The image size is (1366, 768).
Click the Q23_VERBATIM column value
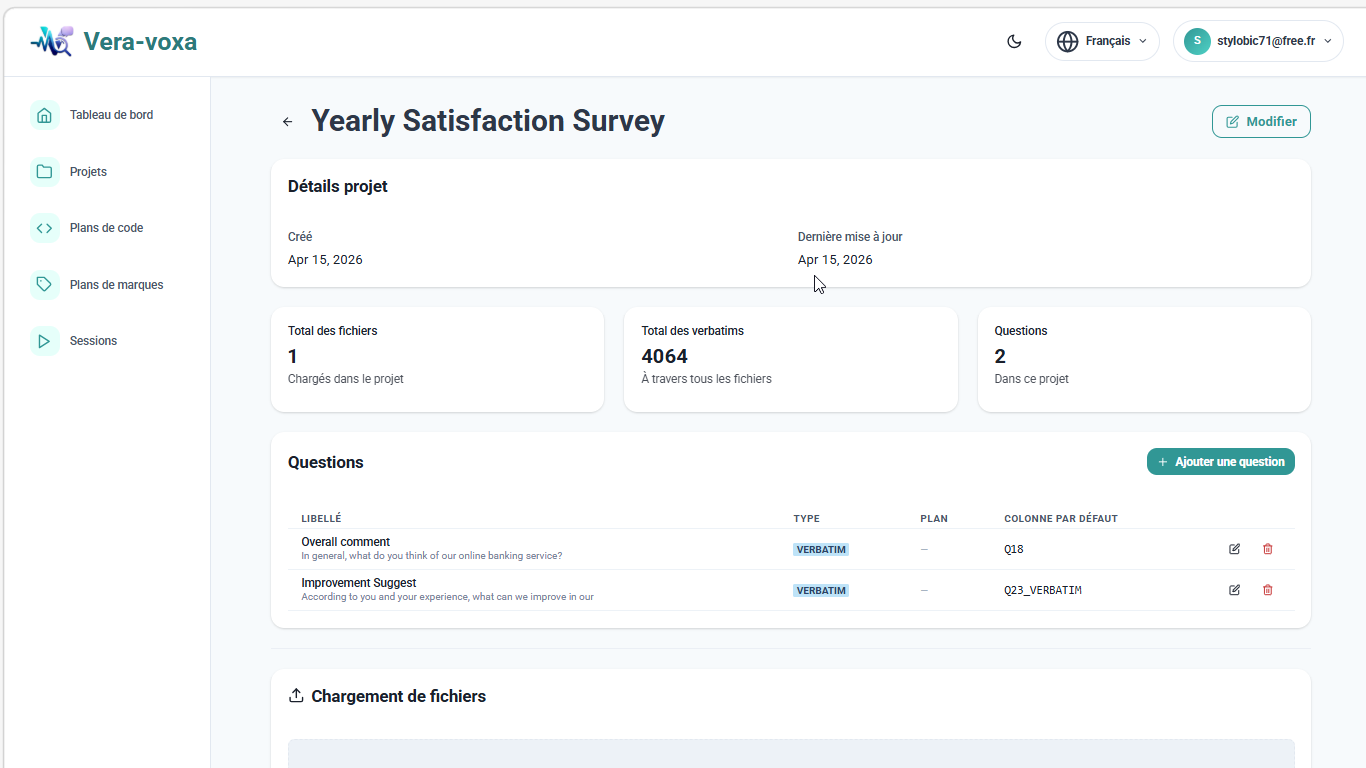pos(1043,590)
